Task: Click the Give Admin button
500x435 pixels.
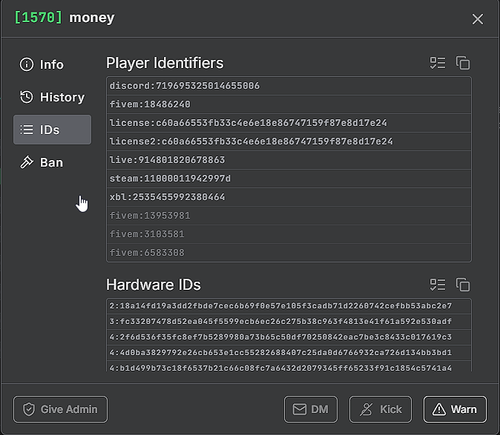Action: point(60,409)
